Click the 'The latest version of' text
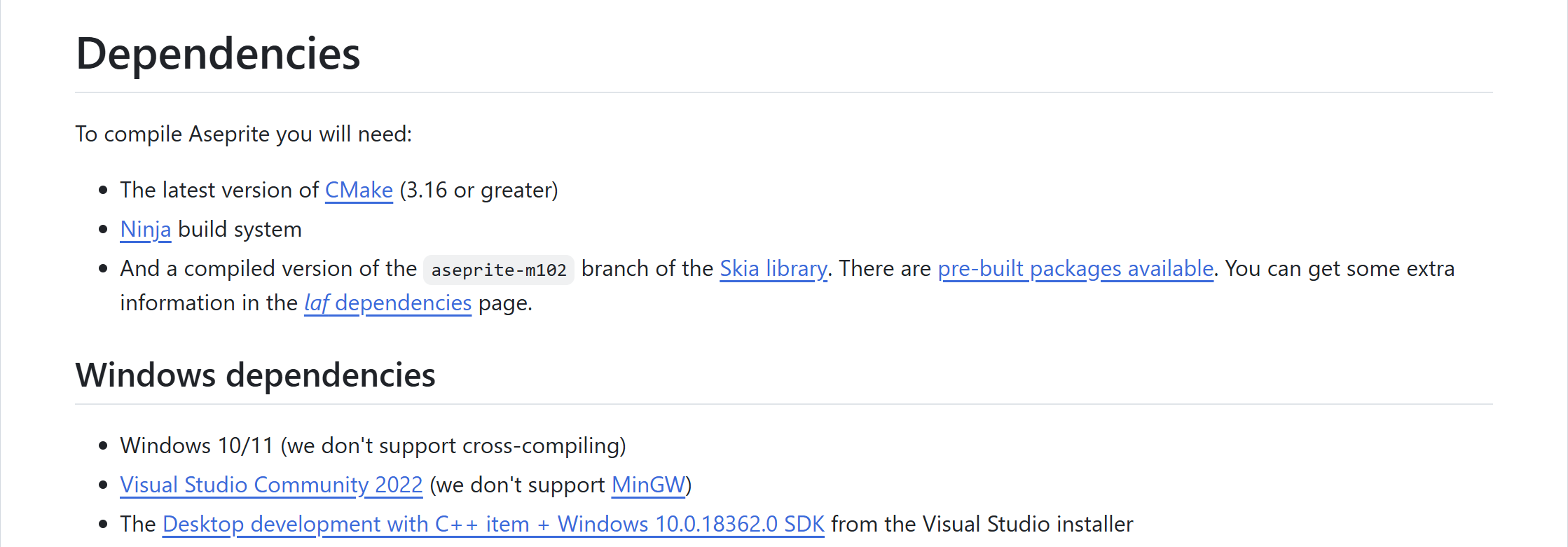The width and height of the screenshot is (1568, 547). [x=219, y=191]
